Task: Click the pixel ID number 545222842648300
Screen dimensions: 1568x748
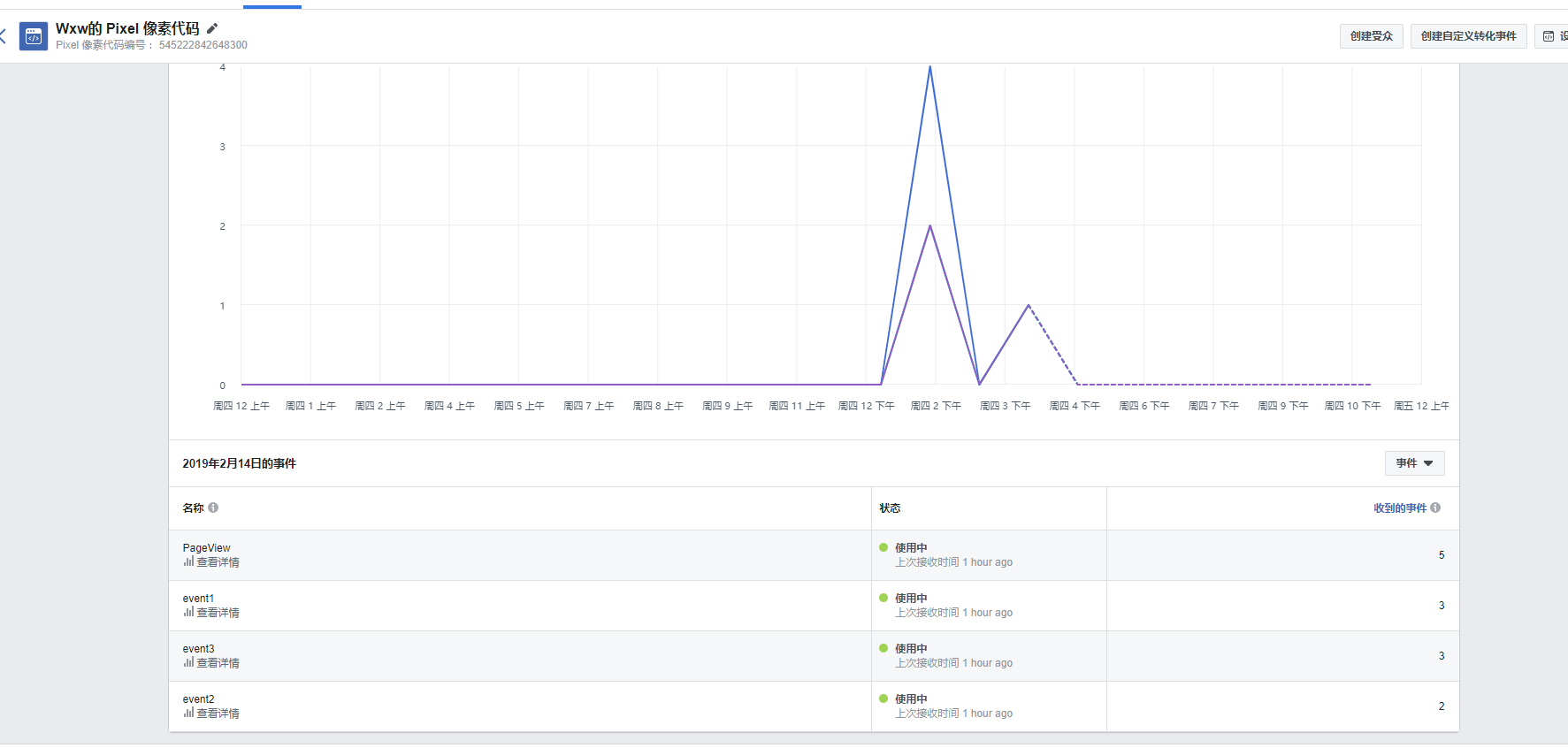Action: point(203,45)
